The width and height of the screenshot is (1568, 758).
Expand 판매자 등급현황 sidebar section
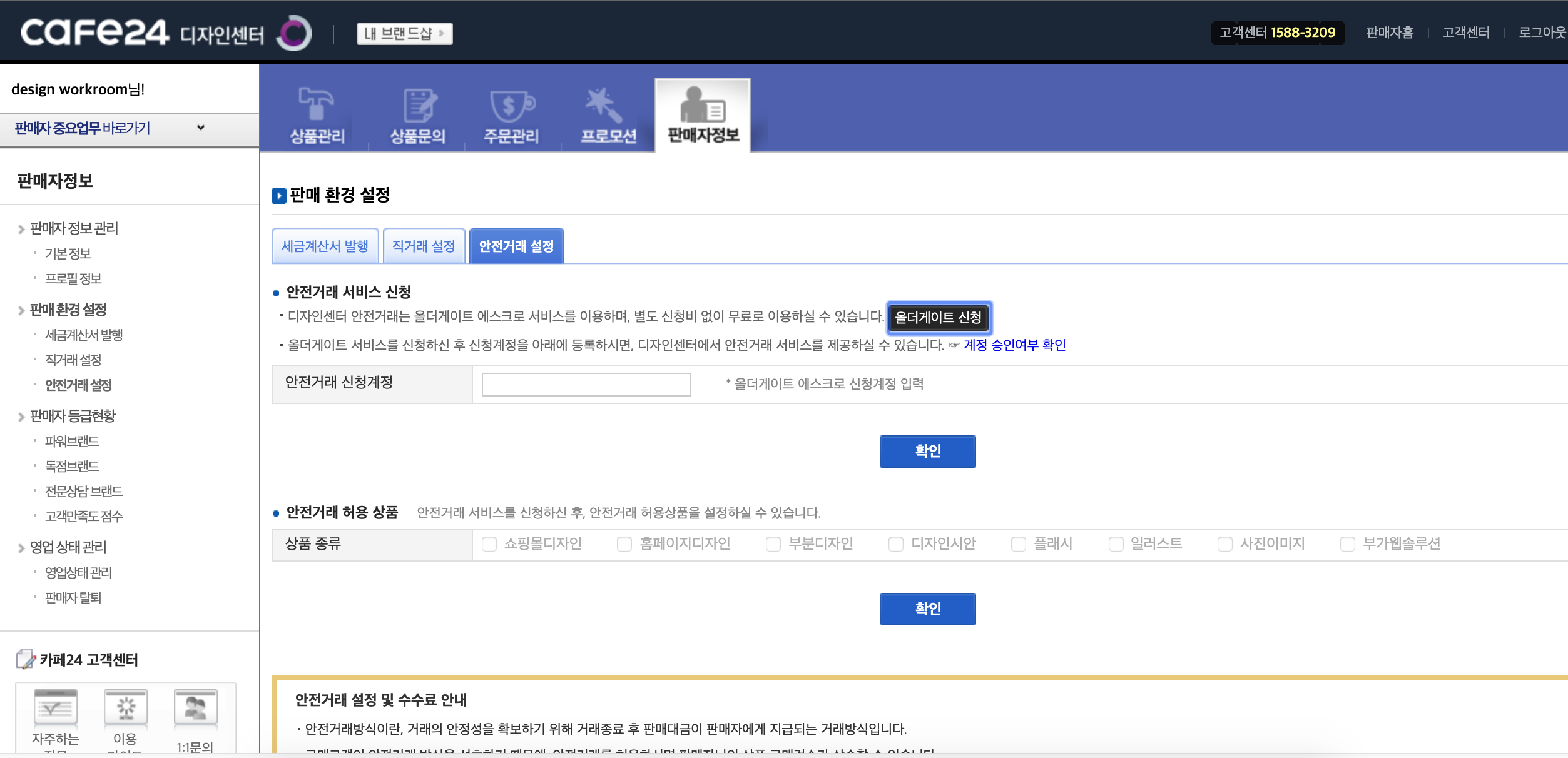[x=73, y=416]
